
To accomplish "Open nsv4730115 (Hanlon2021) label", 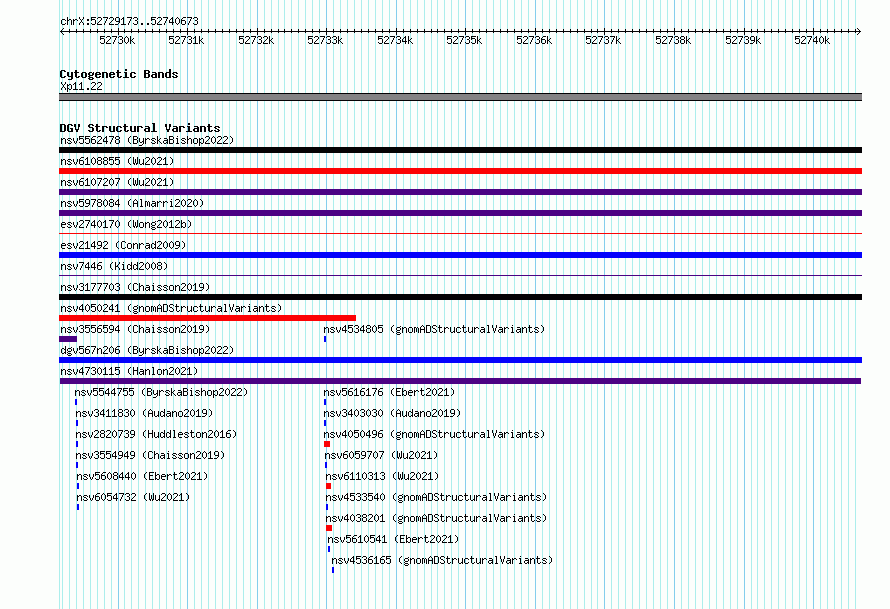I will click(x=129, y=371).
